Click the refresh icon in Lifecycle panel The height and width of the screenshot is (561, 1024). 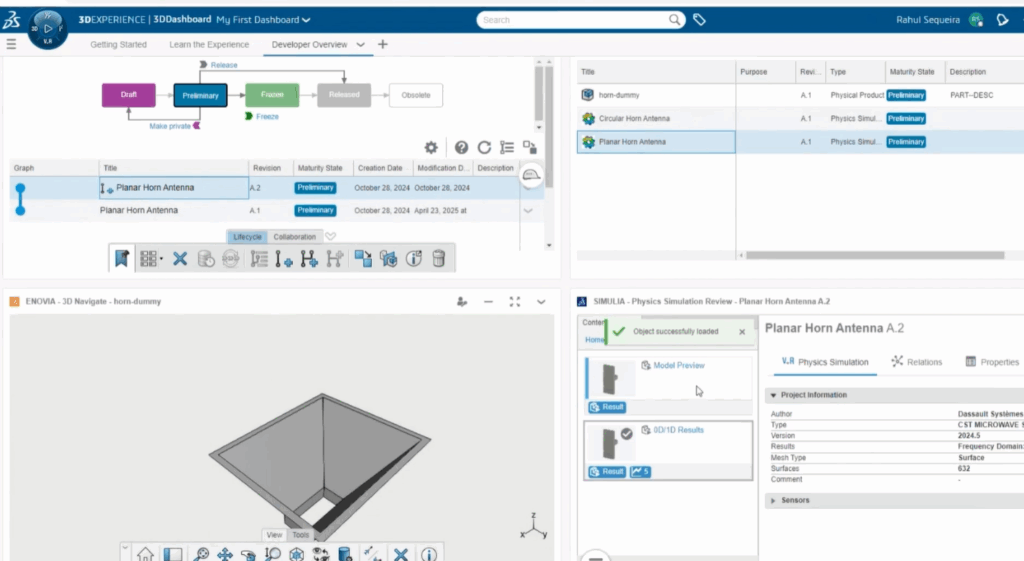484,147
